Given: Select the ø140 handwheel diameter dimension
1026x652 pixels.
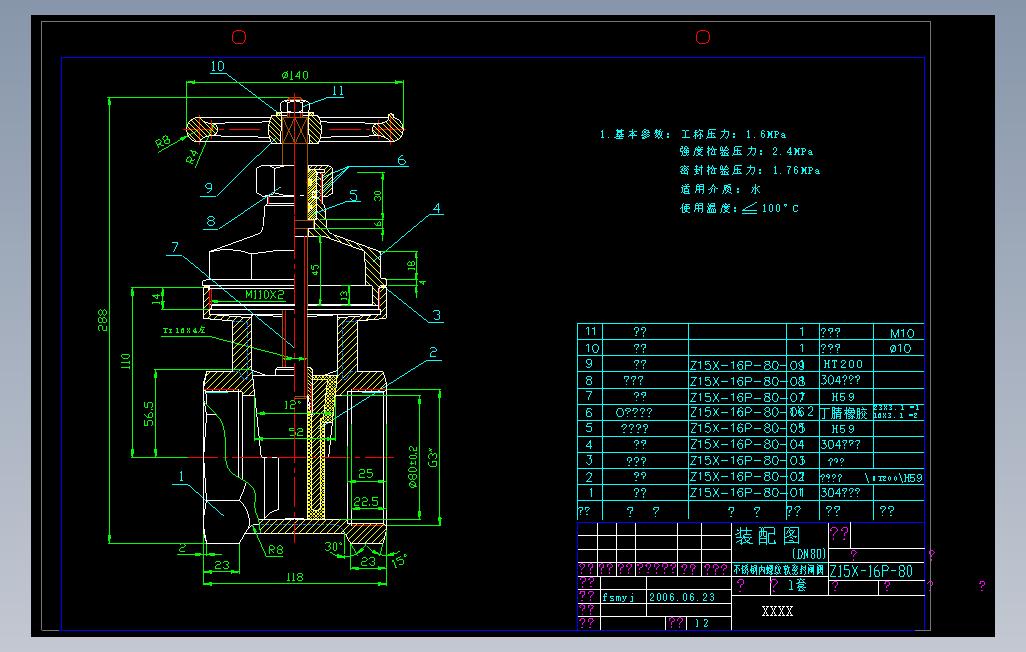Looking at the screenshot, I should 295,75.
